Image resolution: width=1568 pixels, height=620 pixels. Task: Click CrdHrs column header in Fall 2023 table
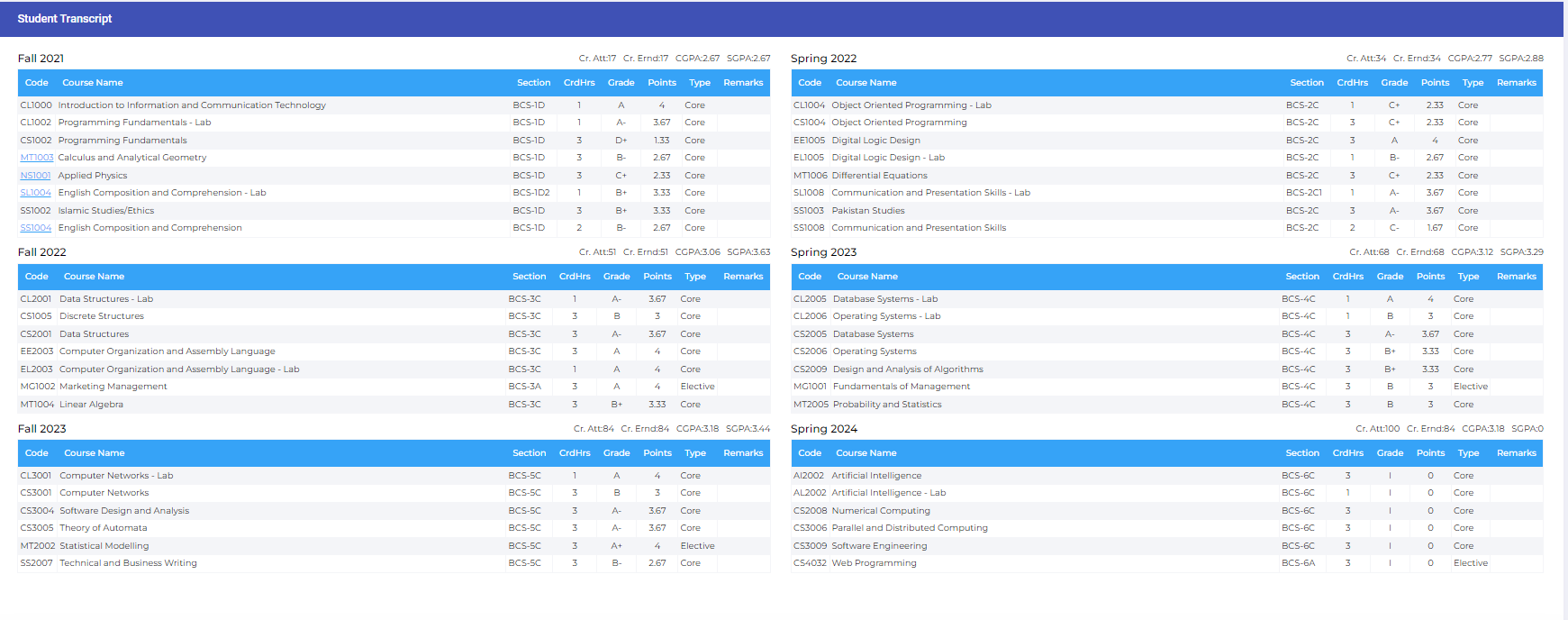(x=575, y=453)
